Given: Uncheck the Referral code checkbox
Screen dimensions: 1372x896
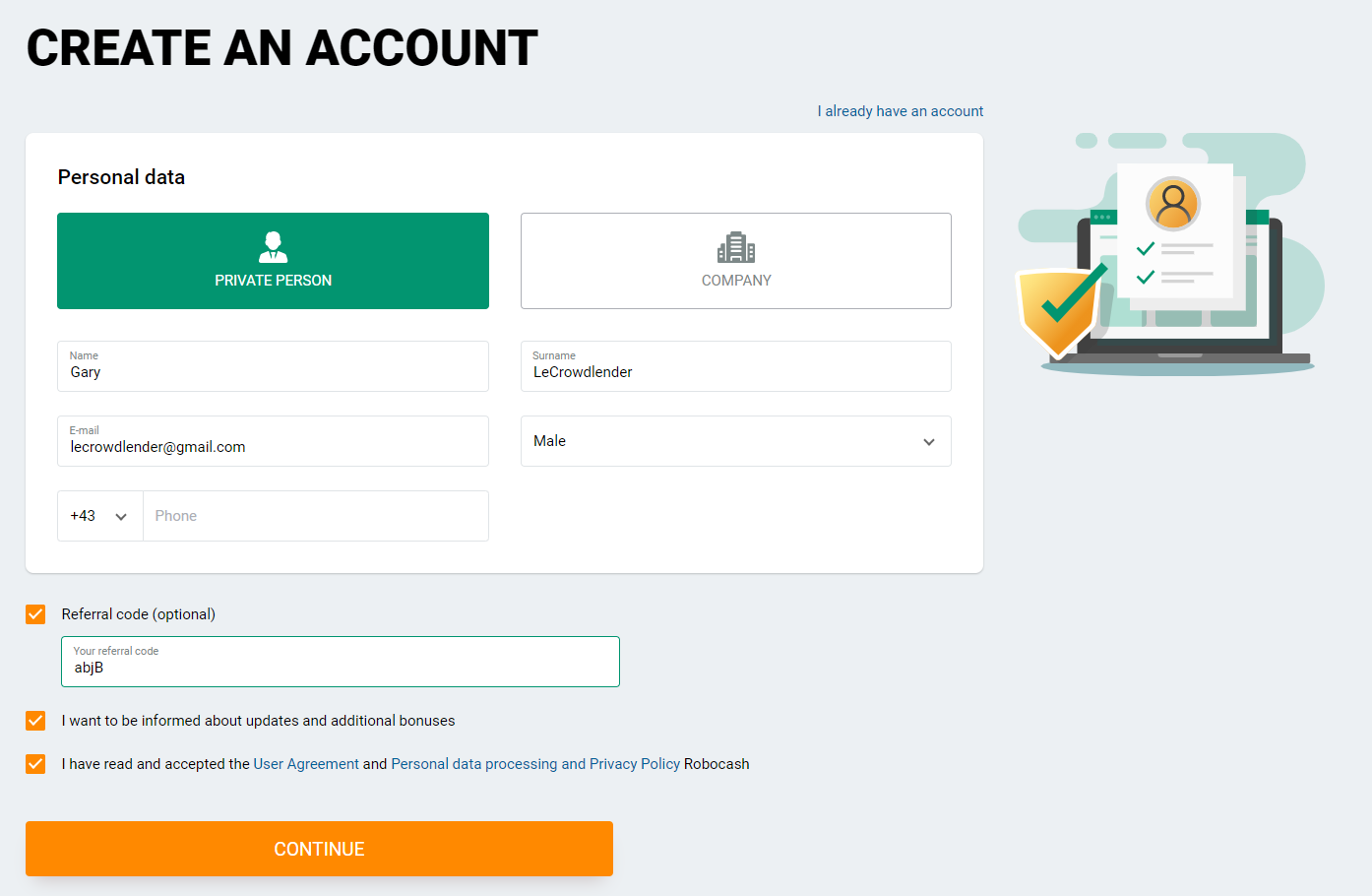Looking at the screenshot, I should [x=35, y=614].
